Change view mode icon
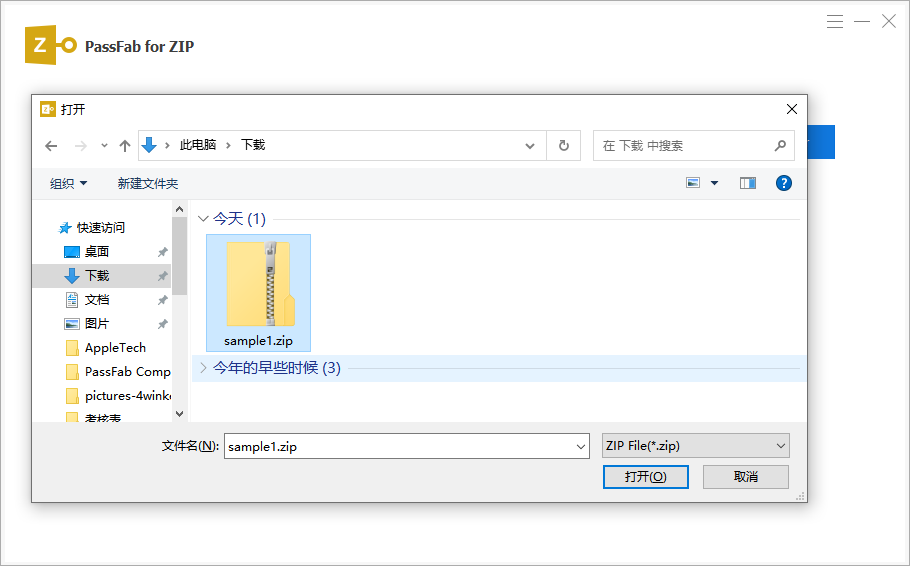 point(693,183)
